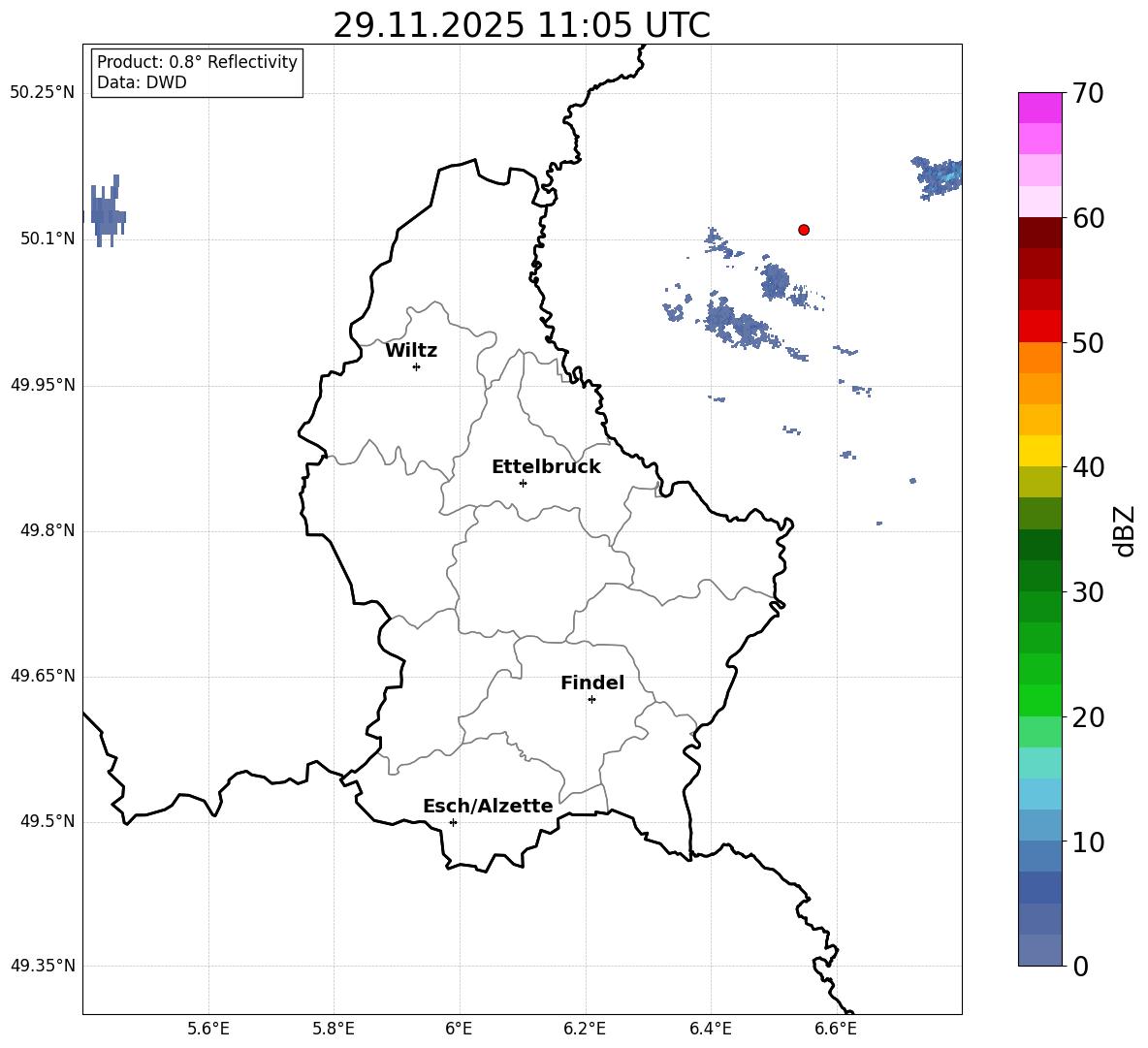This screenshot has width=1148, height=1048.
Task: Click the Esch/Alzette city label
Action: pos(489,806)
